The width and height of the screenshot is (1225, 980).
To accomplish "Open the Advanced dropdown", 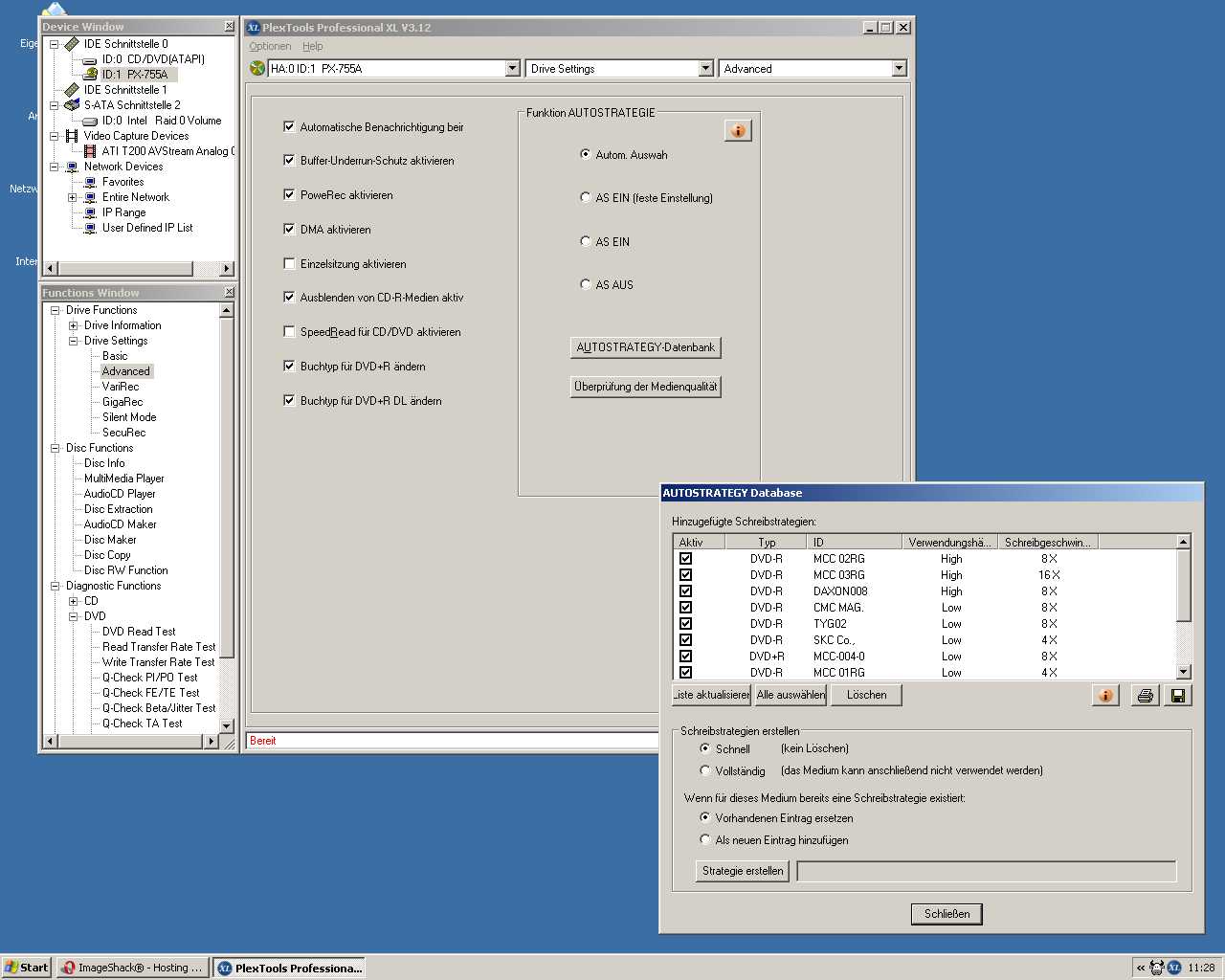I will (x=898, y=69).
